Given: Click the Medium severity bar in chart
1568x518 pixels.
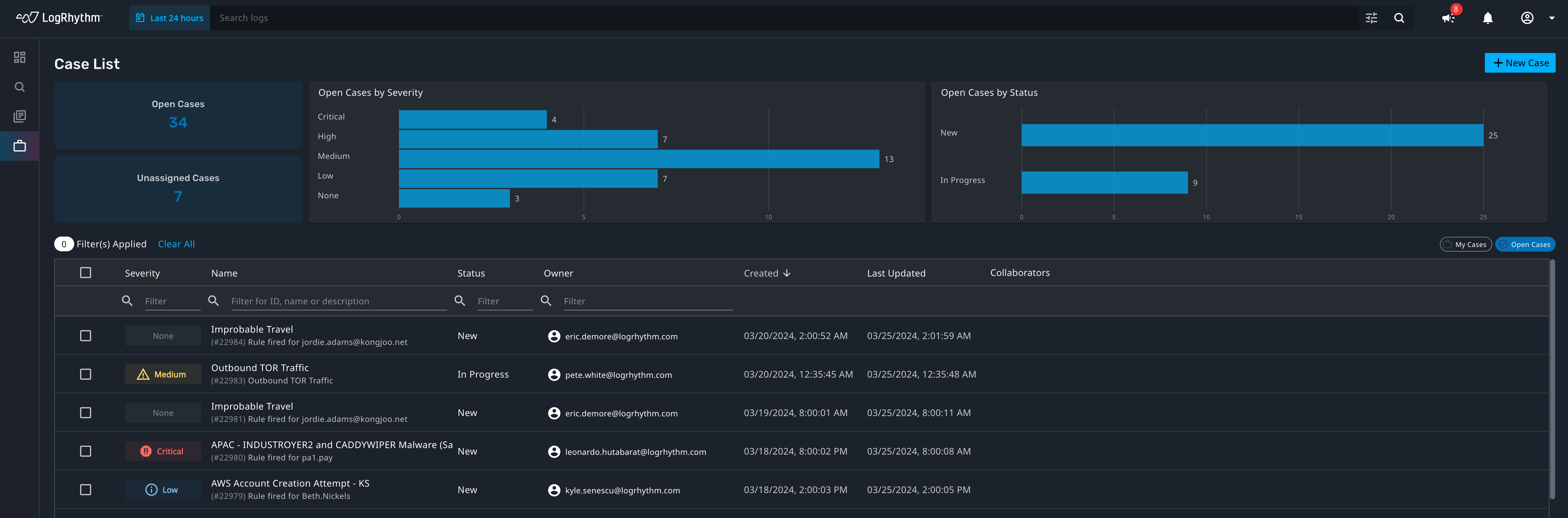Looking at the screenshot, I should (x=639, y=159).
